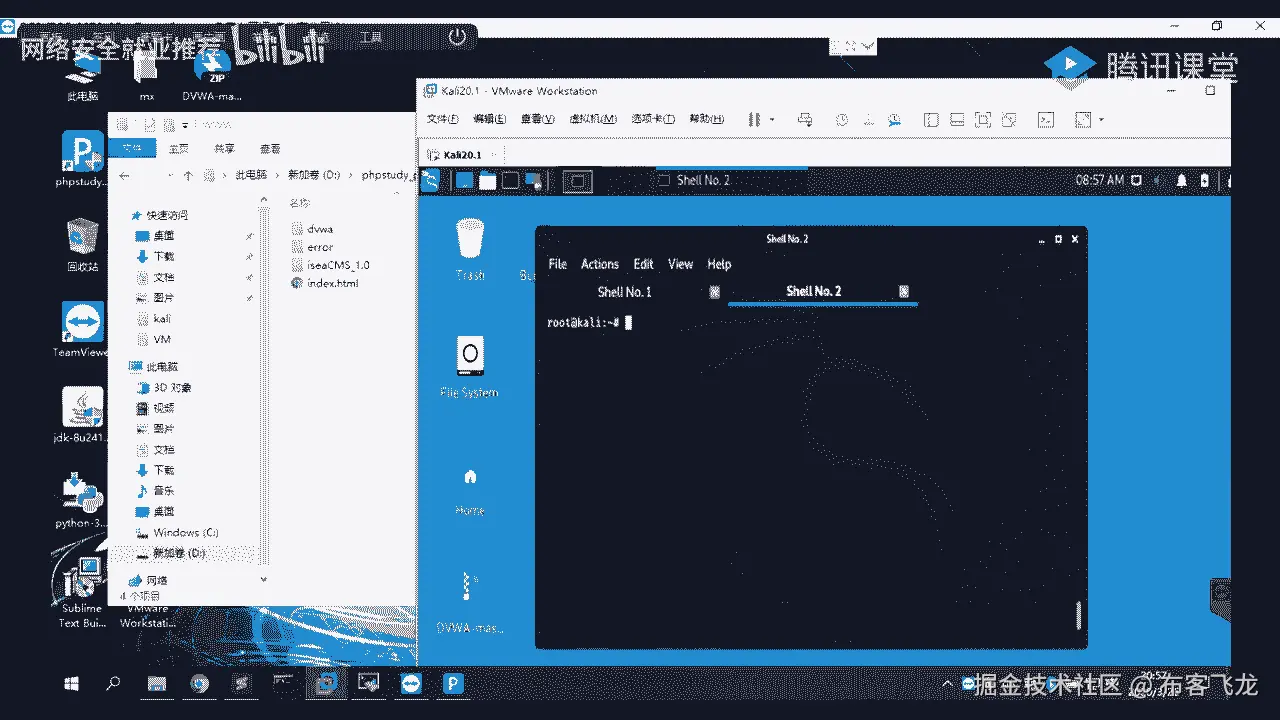Close the Shell No. 2 tab
Screen dimensions: 1280x720
pos(904,291)
